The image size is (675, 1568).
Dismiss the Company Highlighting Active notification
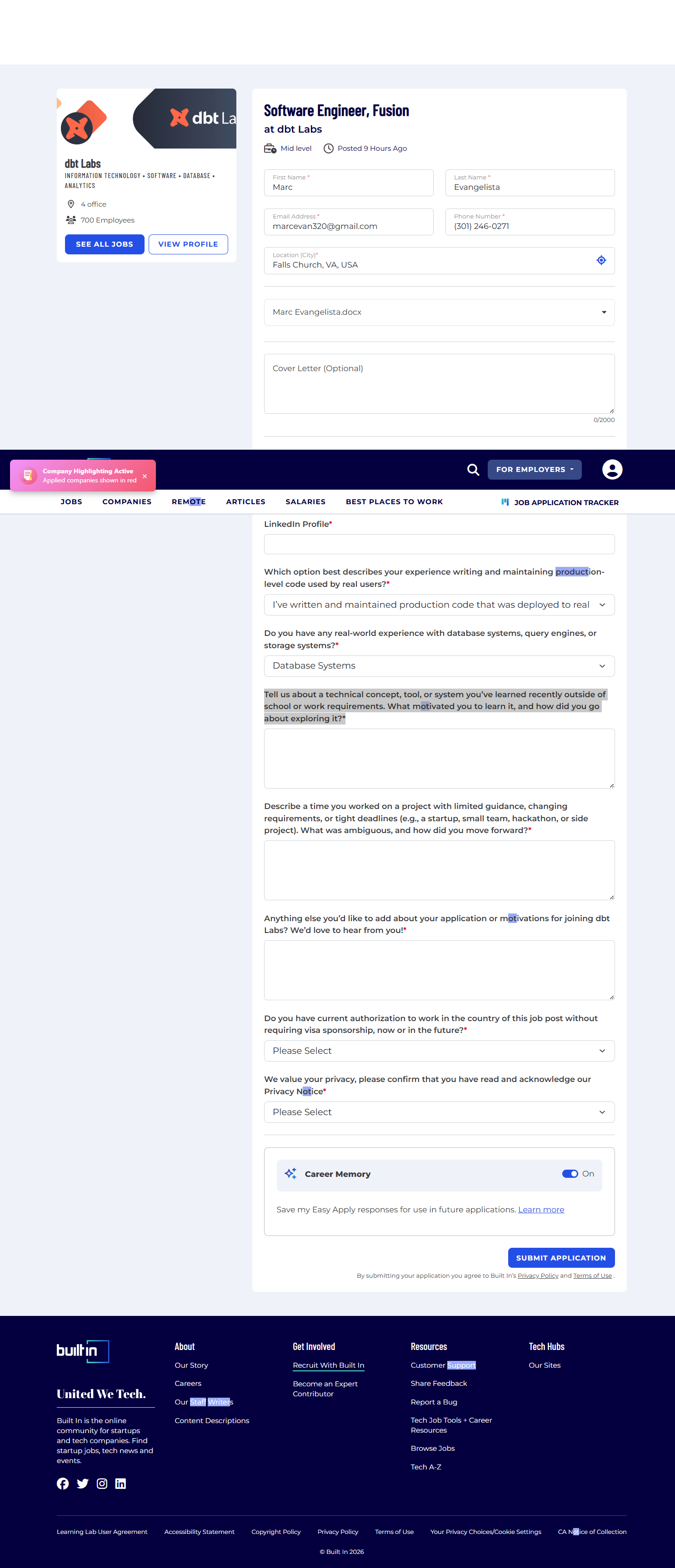[x=145, y=476]
